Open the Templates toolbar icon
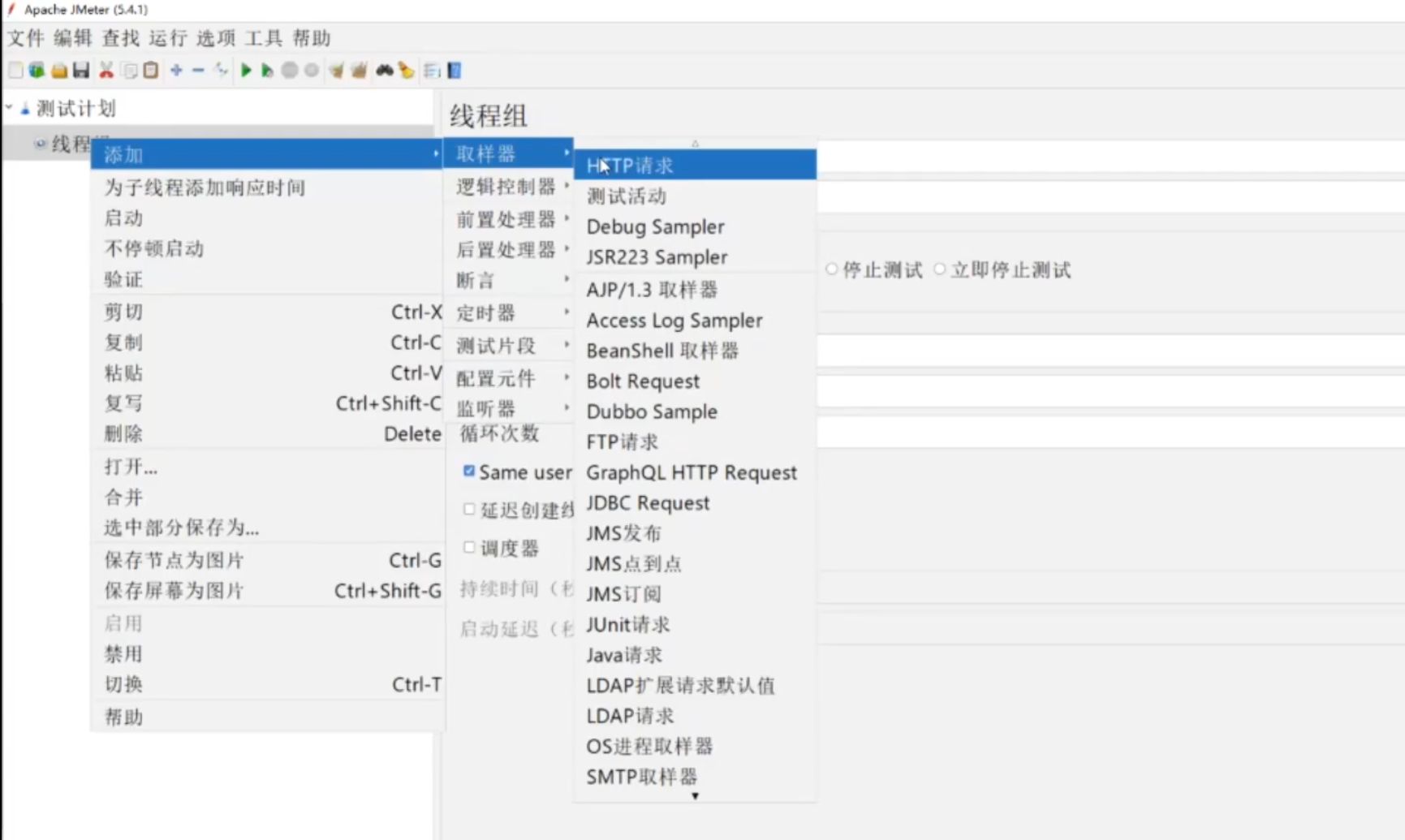The height and width of the screenshot is (840, 1405). [x=37, y=71]
